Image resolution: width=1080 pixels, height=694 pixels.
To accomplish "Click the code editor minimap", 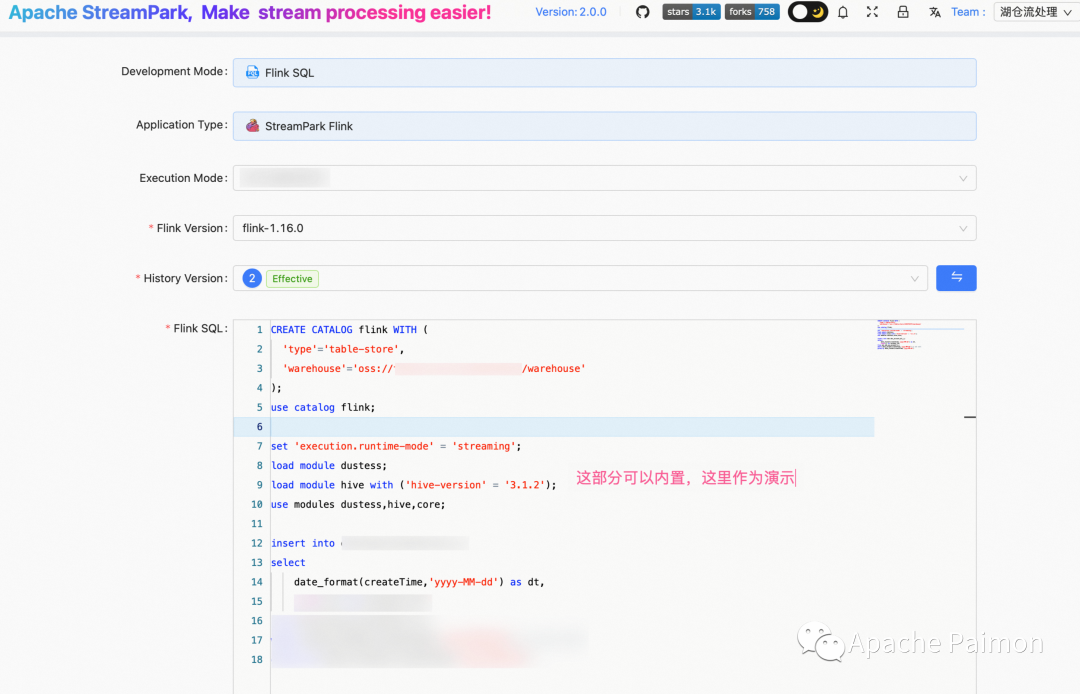I will tap(920, 335).
